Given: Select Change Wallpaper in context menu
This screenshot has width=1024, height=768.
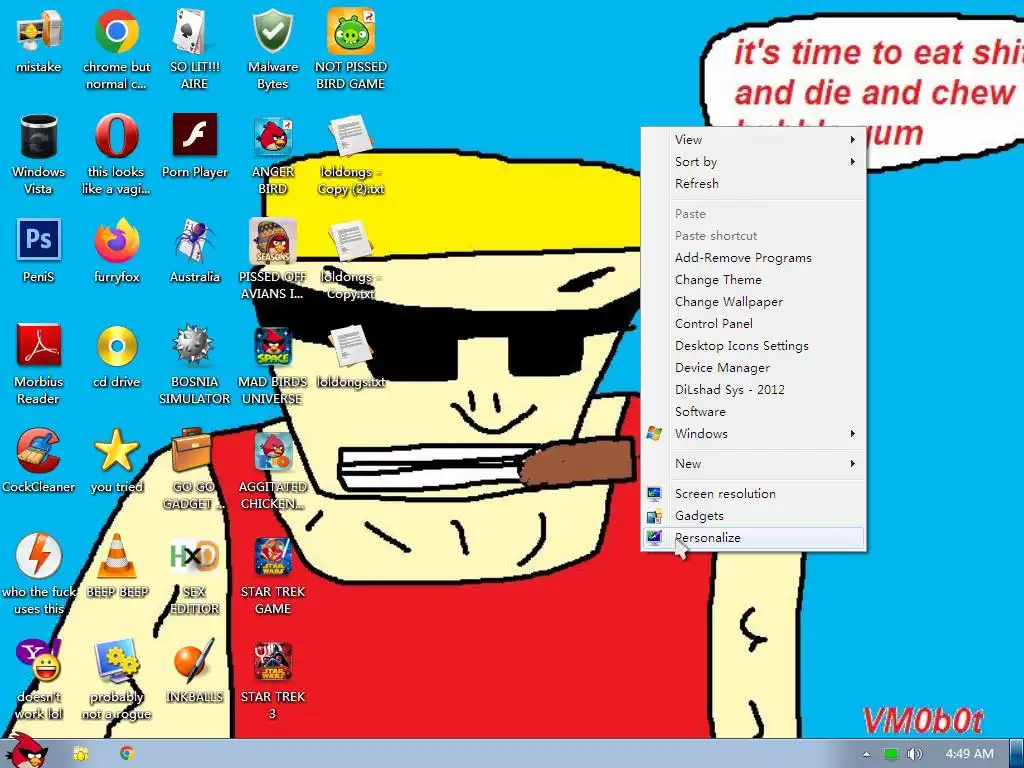Looking at the screenshot, I should pyautogui.click(x=754, y=302).
